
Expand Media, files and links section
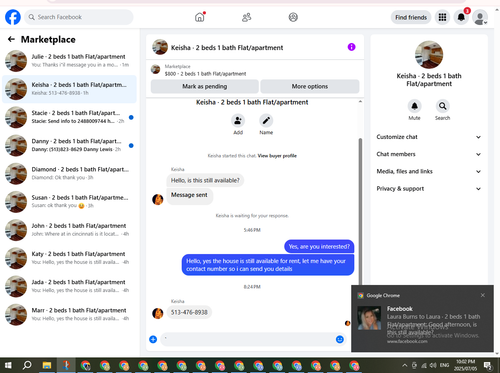tap(429, 171)
